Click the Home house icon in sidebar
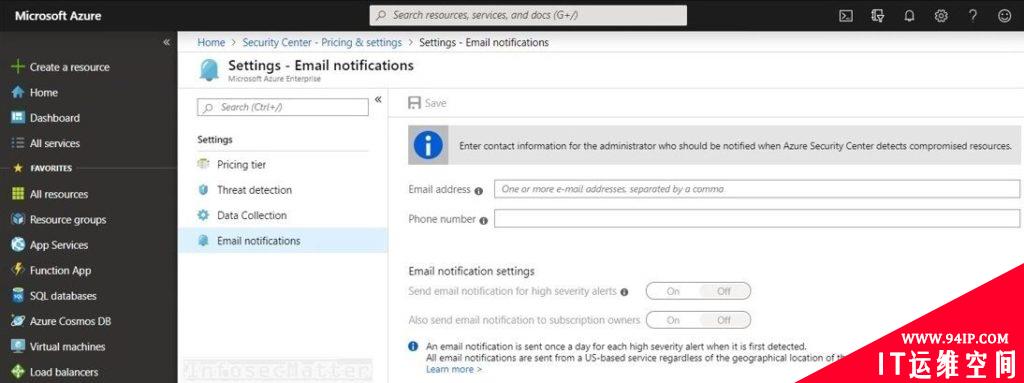1024x383 pixels. [x=18, y=92]
